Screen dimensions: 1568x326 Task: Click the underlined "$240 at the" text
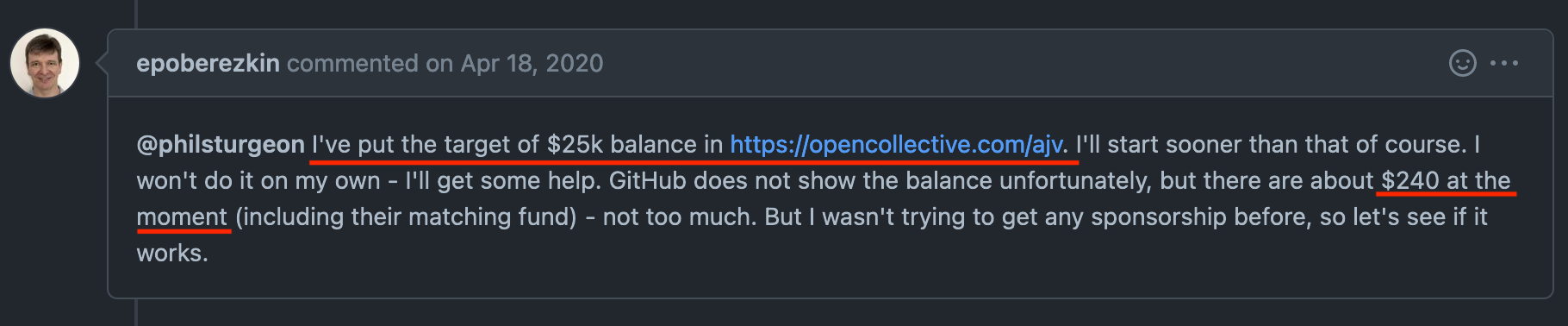(1446, 180)
